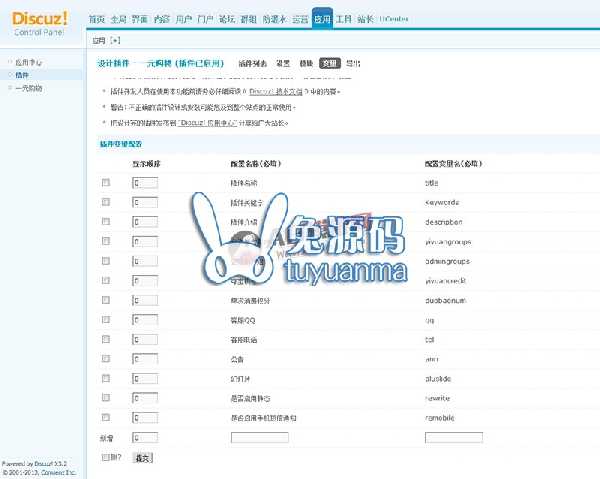Tick the checkbox in the keywords row
This screenshot has width=600, height=479.
[x=106, y=202]
